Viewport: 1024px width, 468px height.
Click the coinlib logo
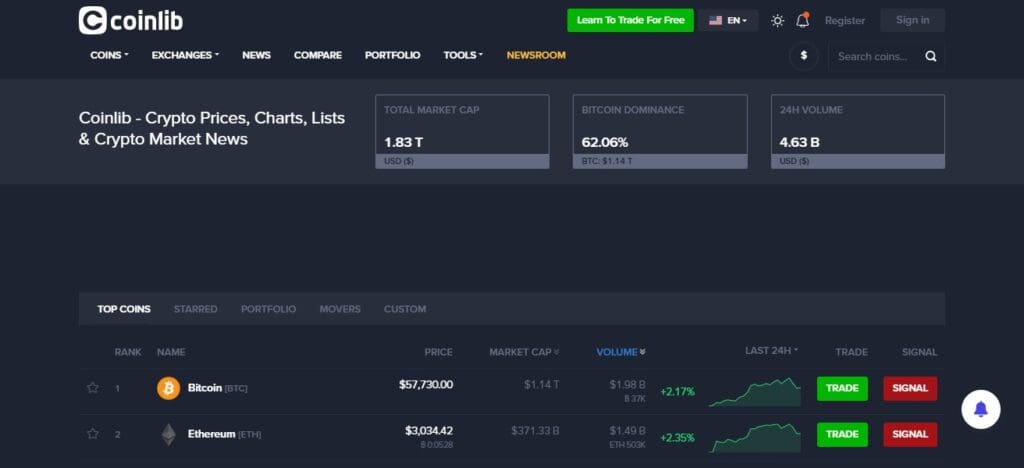[131, 20]
